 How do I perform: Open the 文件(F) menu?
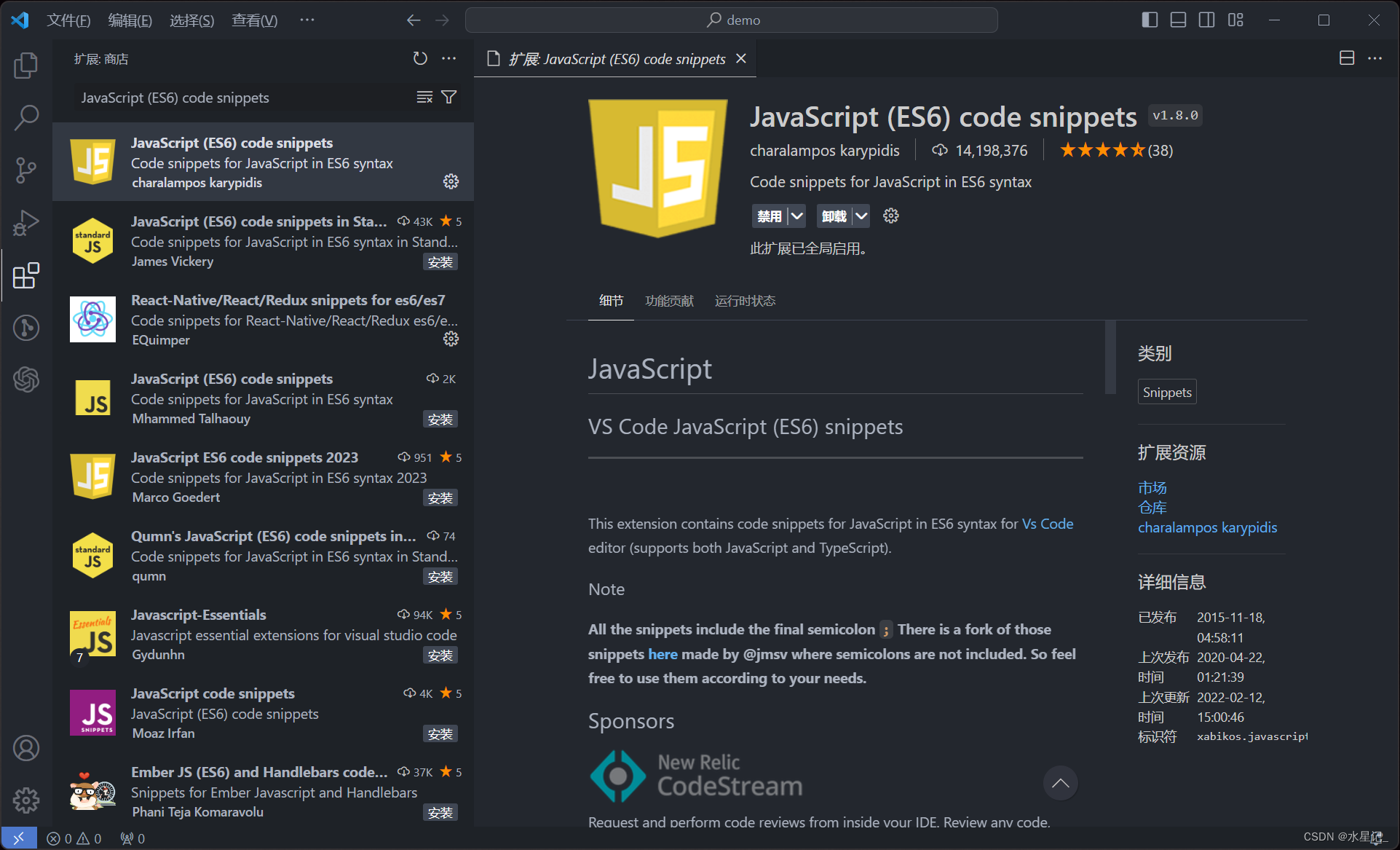(69, 20)
